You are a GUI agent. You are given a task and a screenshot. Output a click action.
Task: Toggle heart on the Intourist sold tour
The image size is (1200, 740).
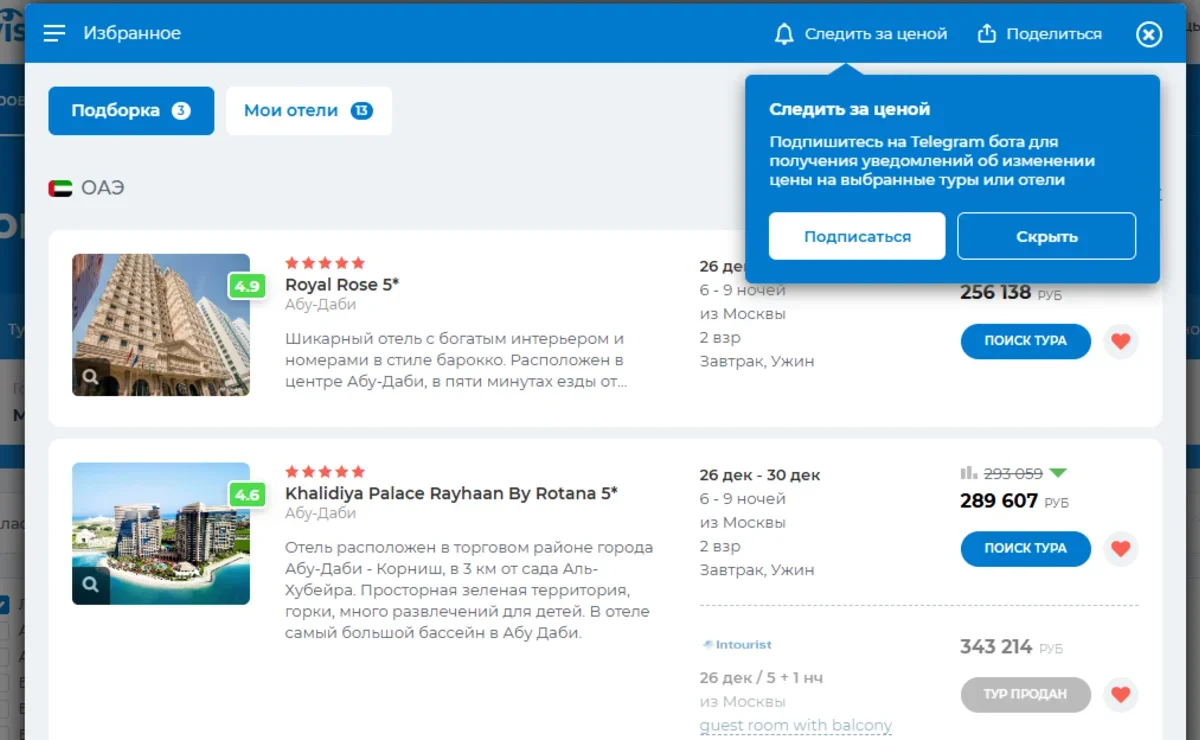1120,694
